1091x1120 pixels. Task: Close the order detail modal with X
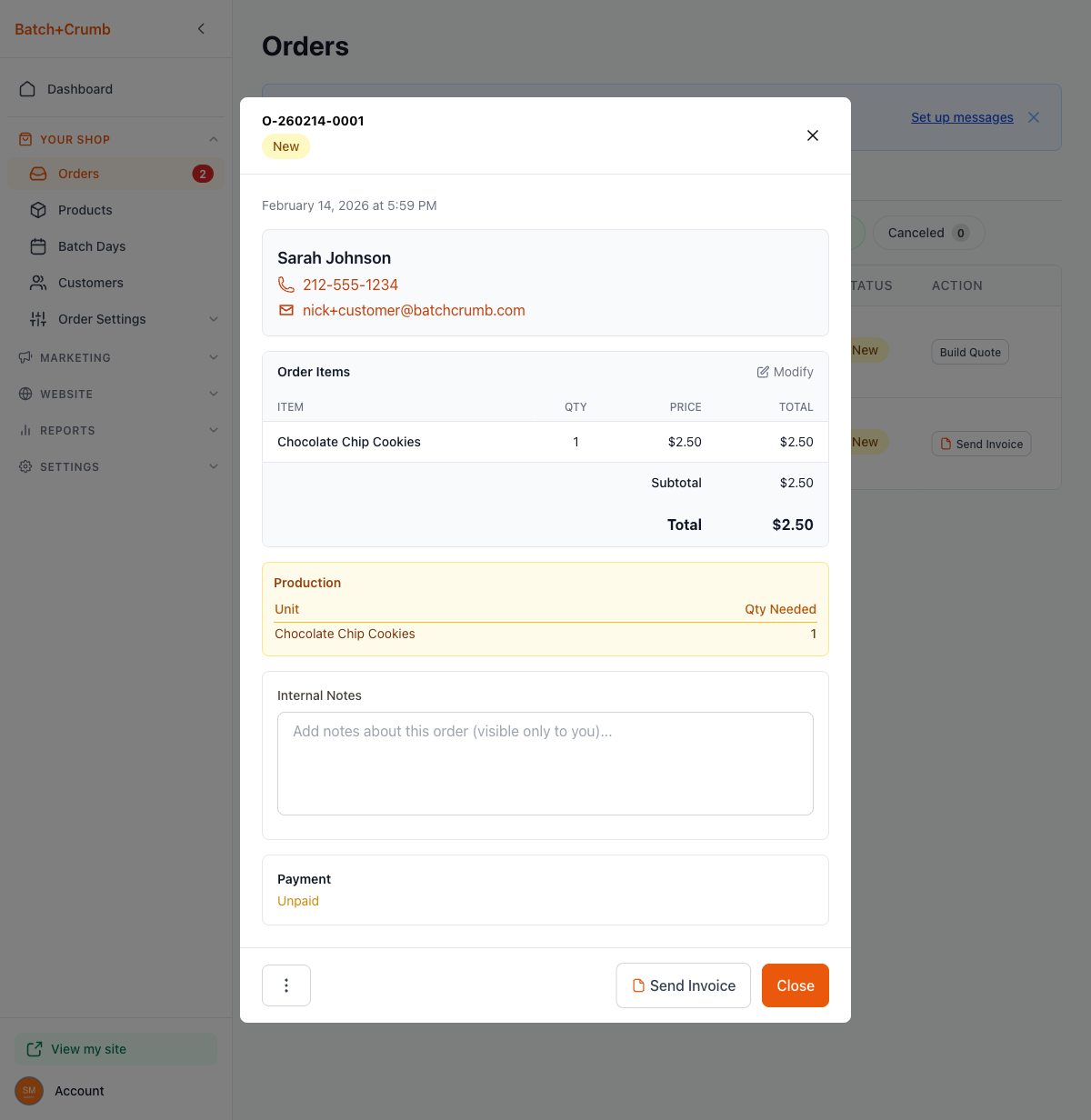pyautogui.click(x=813, y=135)
